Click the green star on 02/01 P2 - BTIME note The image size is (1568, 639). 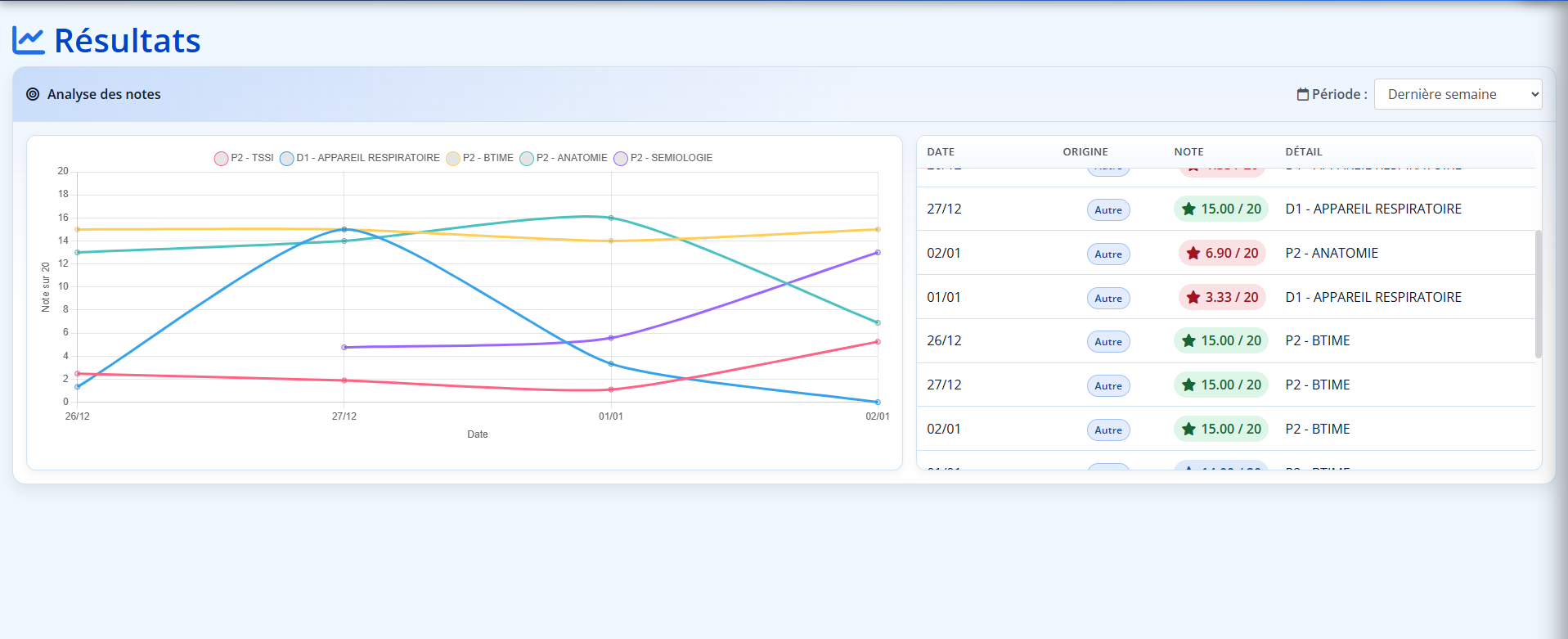1188,430
